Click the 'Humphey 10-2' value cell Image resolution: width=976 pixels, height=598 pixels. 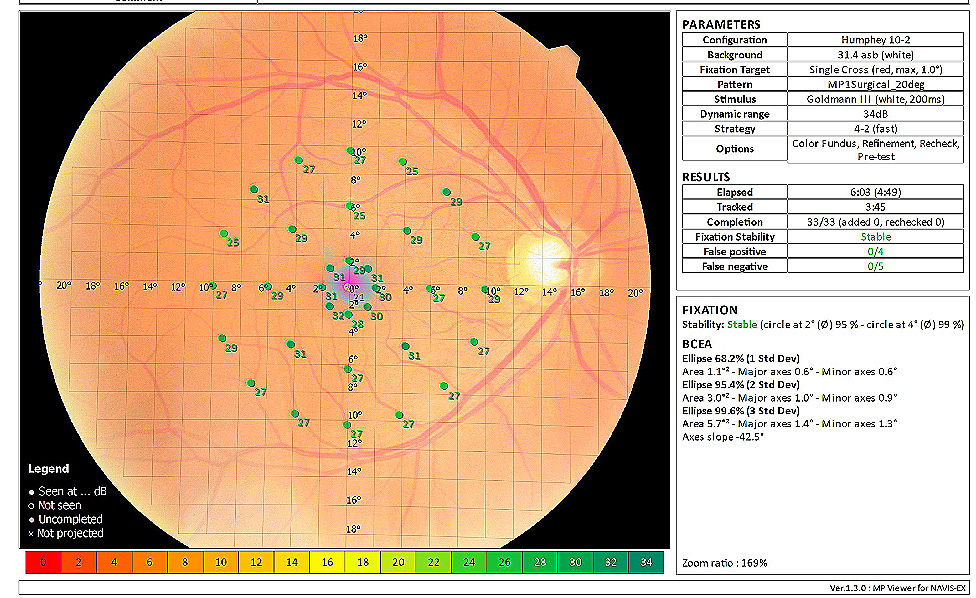coord(875,40)
